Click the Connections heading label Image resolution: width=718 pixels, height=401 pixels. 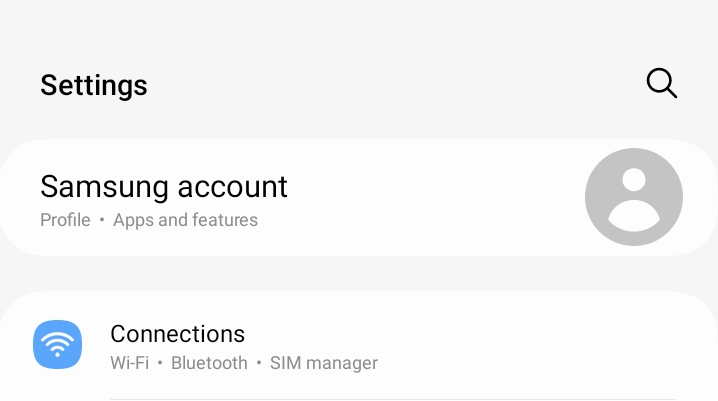click(177, 333)
